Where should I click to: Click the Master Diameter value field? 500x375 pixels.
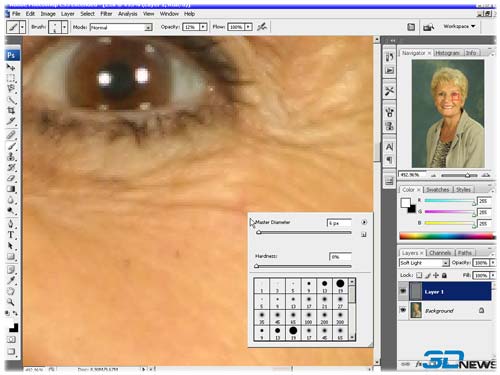(339, 223)
